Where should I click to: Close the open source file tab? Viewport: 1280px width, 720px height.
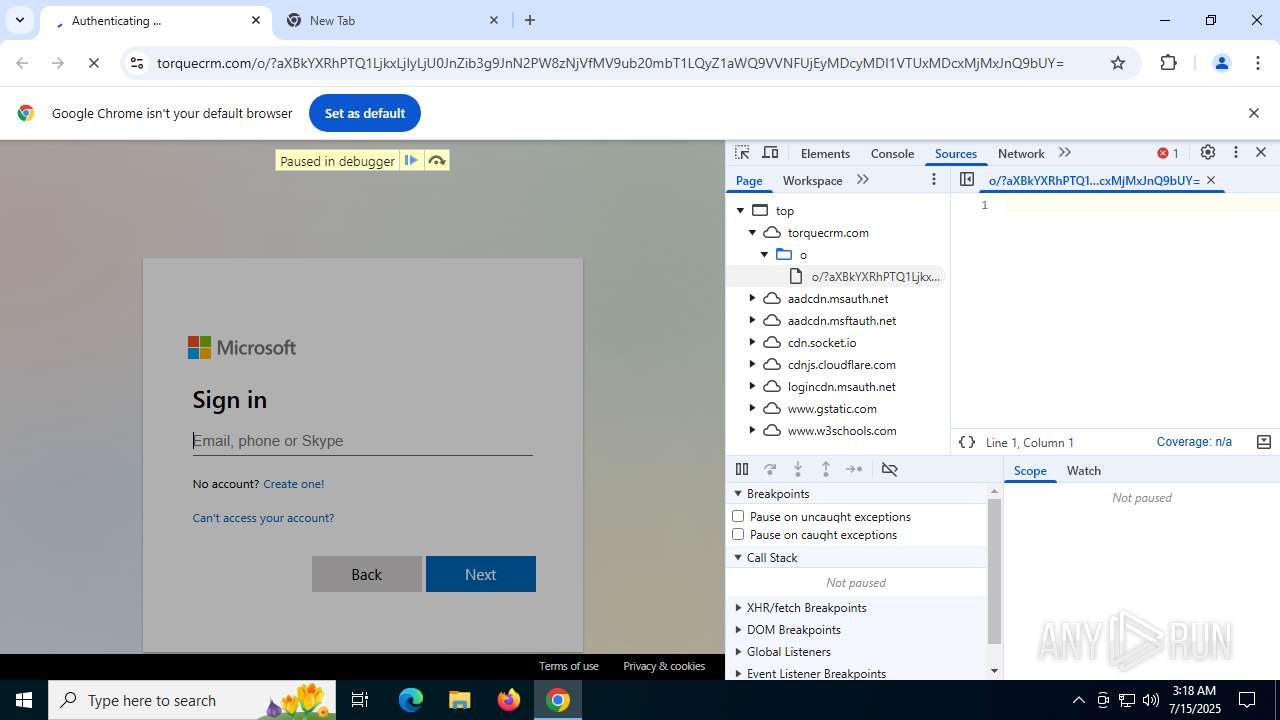1211,180
